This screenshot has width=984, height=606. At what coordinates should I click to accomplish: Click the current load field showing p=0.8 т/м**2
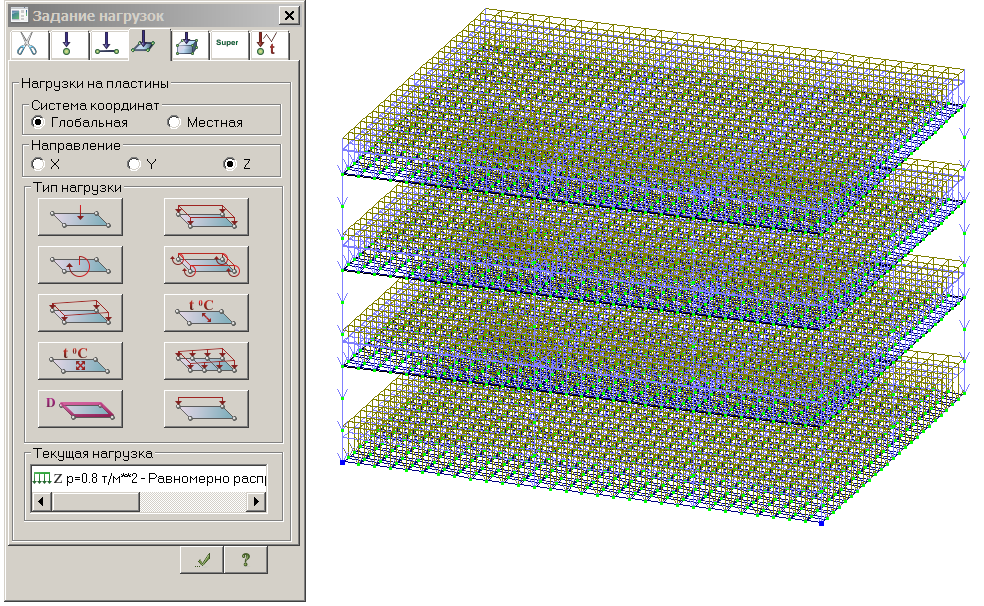click(x=149, y=479)
